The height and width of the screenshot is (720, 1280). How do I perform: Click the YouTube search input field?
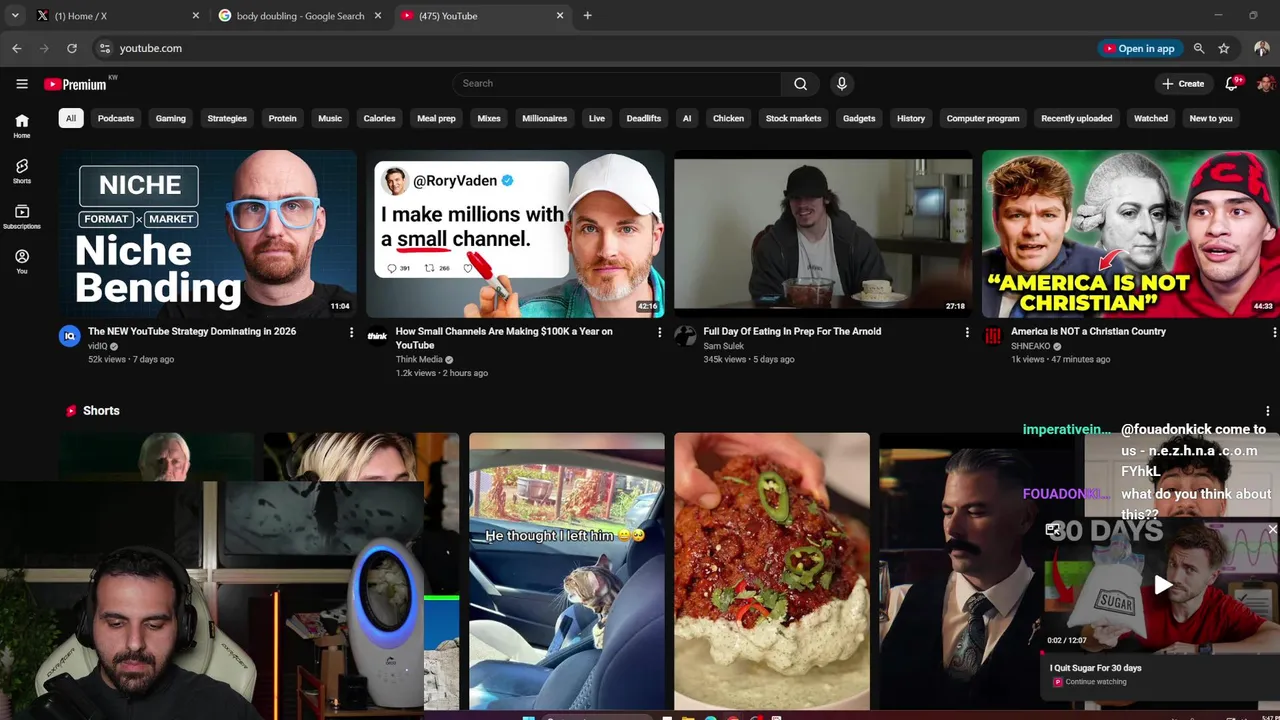[616, 84]
